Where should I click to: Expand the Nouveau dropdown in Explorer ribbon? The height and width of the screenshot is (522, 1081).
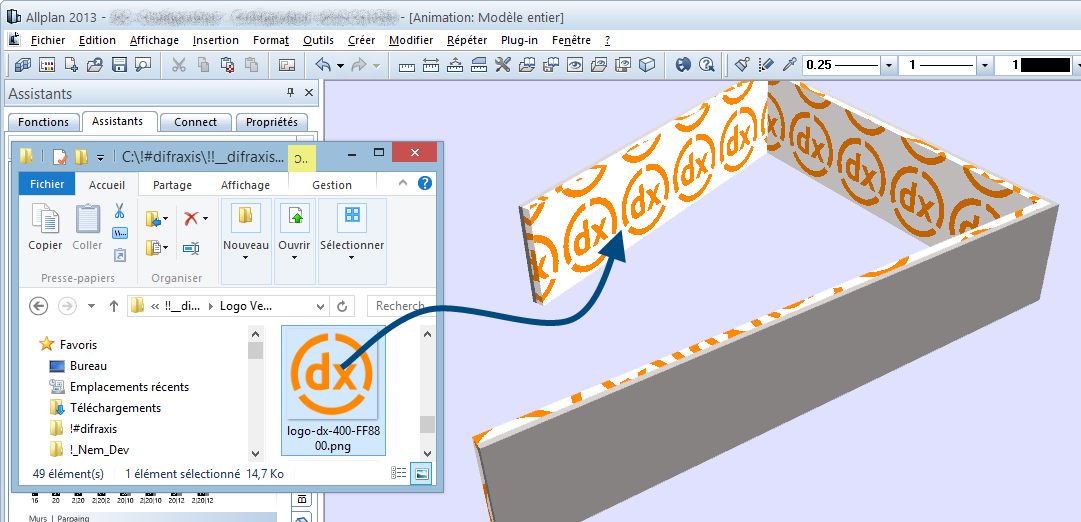click(x=246, y=257)
